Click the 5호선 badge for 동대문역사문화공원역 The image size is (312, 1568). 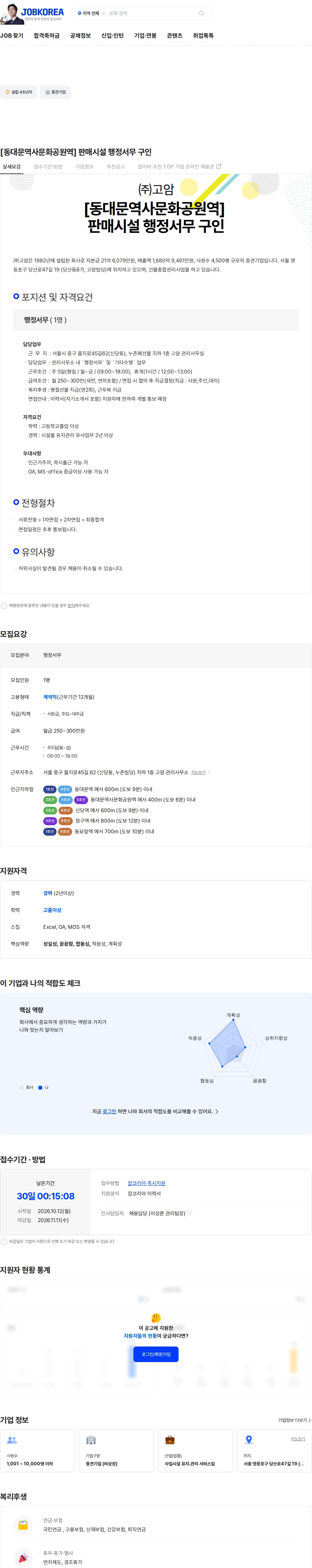pyautogui.click(x=81, y=800)
